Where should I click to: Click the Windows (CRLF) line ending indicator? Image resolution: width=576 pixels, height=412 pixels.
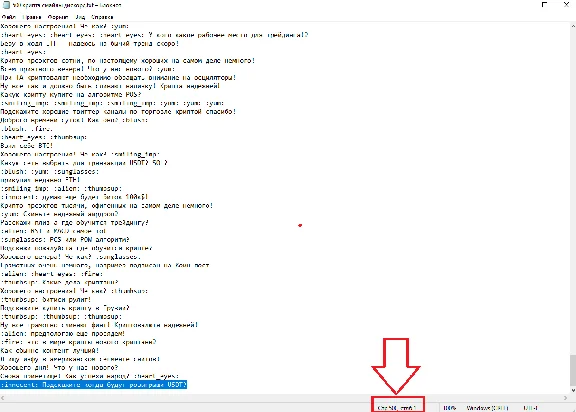tap(487, 408)
